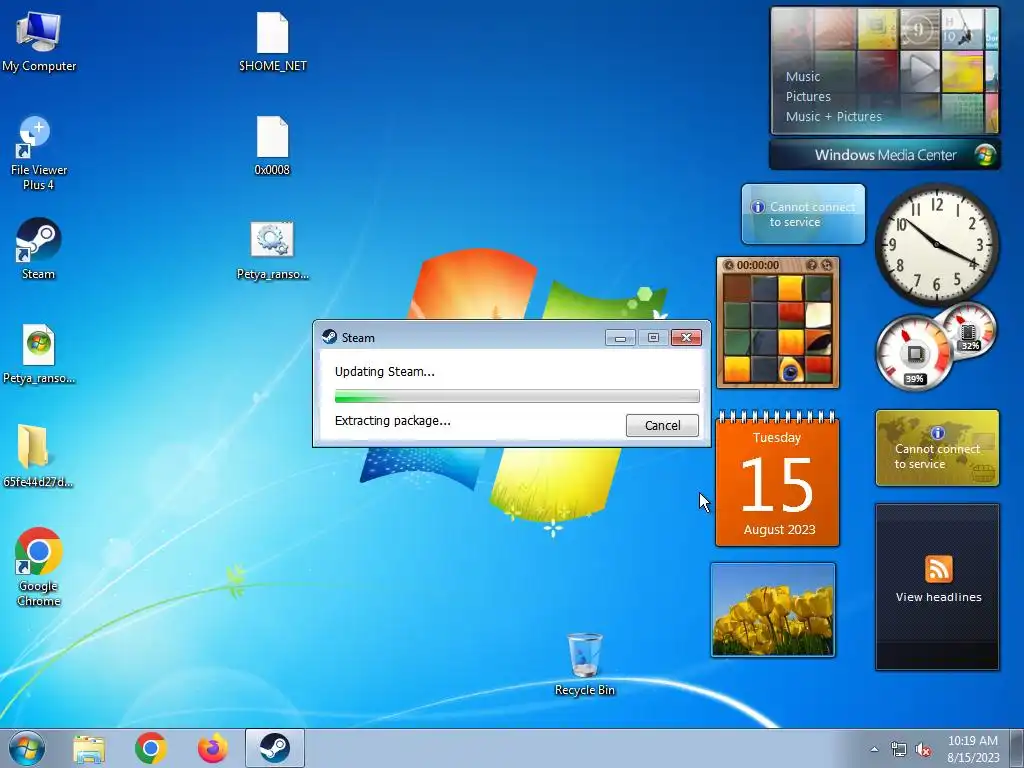Open the taskbar clock showing 10:19 AM
The height and width of the screenshot is (768, 1024).
pos(973,749)
